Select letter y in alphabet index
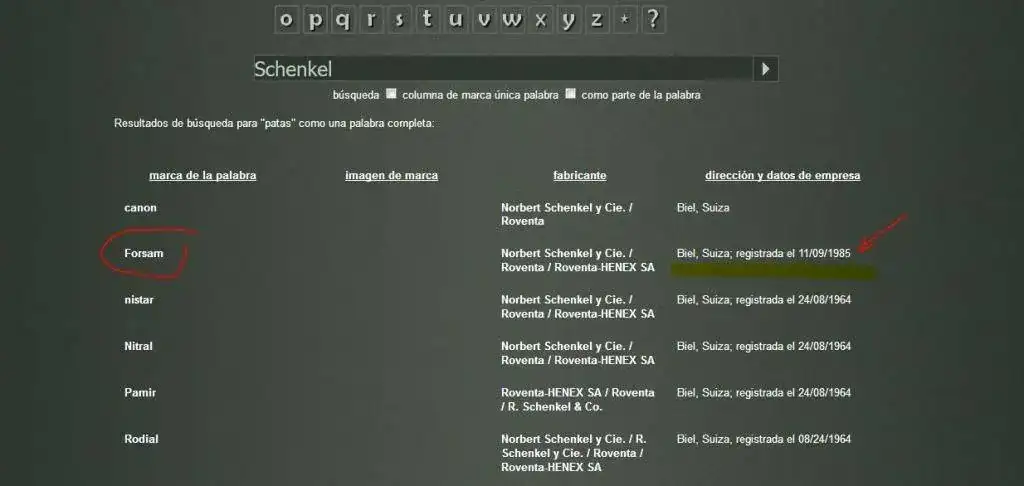 [568, 20]
